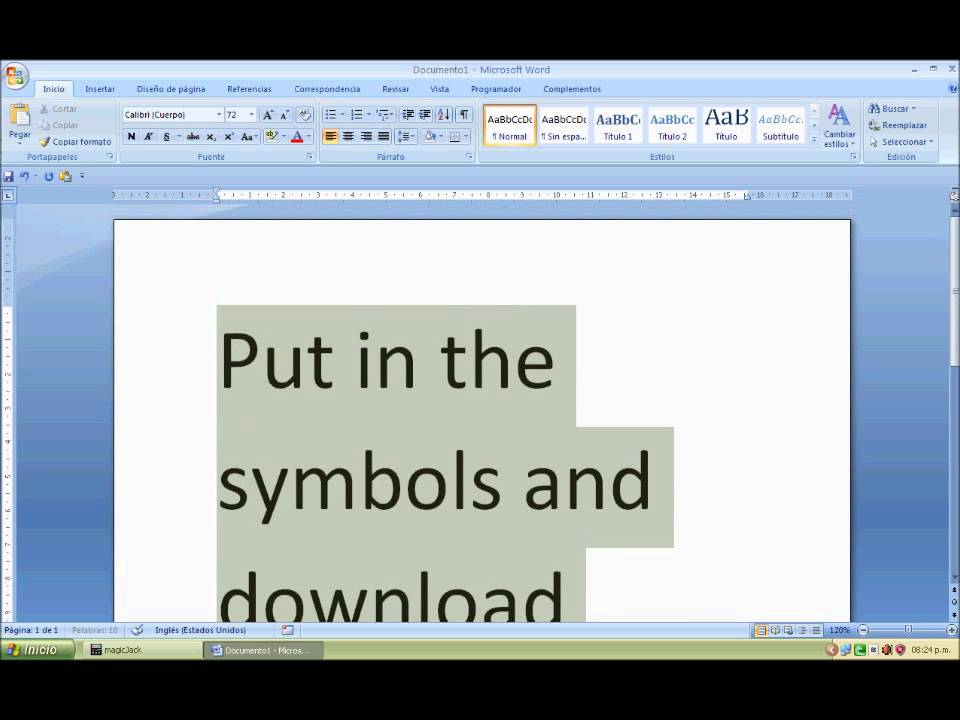Click the tab selector at ruler corner
Viewport: 960px width, 720px height.
(x=8, y=195)
